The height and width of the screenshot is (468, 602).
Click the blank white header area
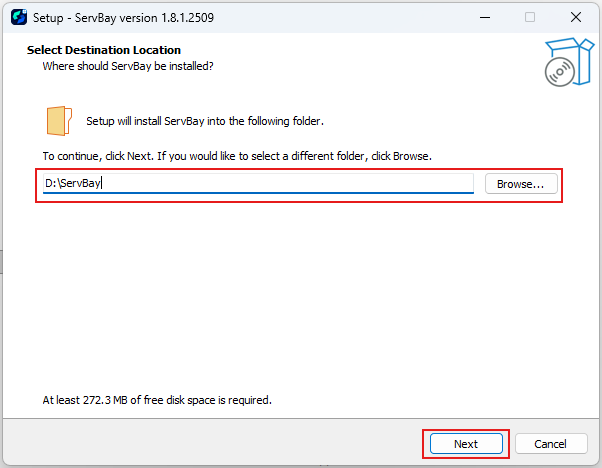(380, 58)
